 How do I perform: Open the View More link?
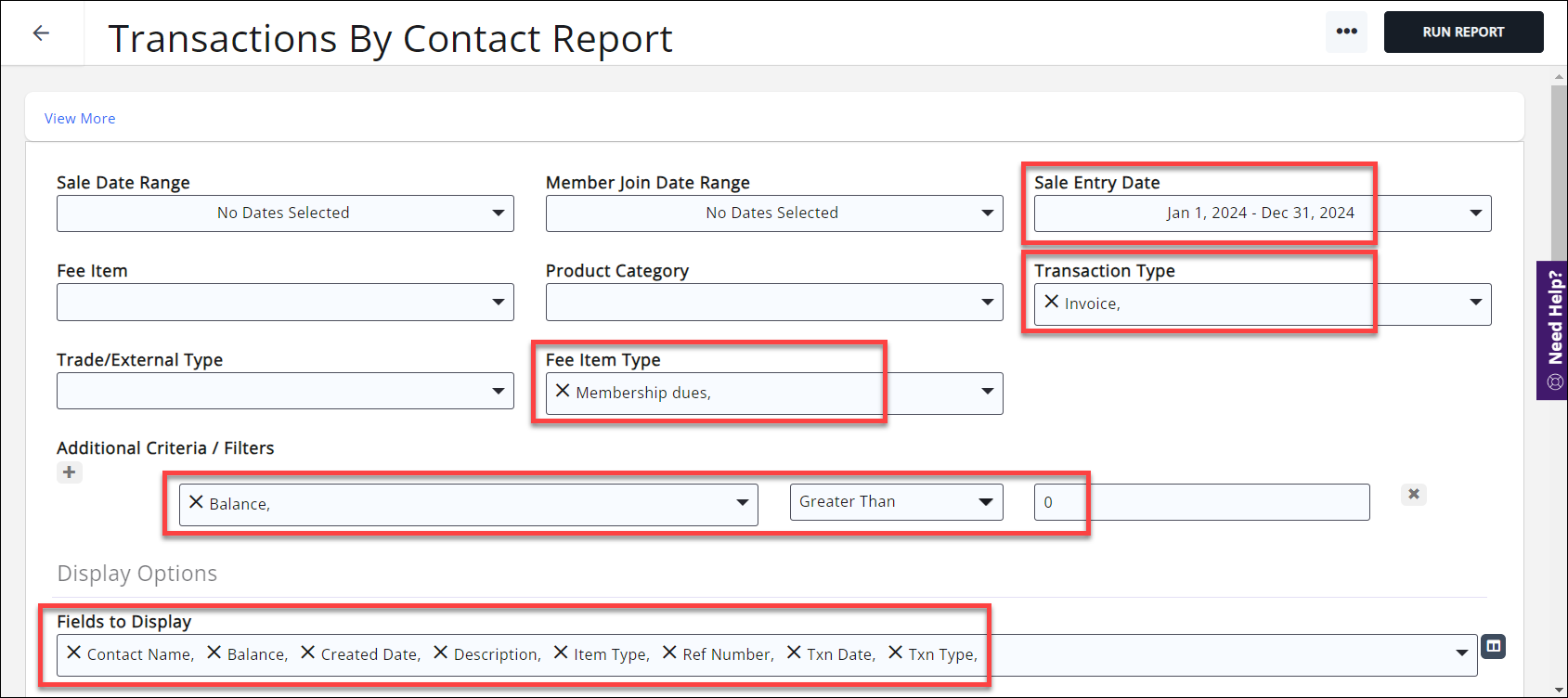click(80, 119)
